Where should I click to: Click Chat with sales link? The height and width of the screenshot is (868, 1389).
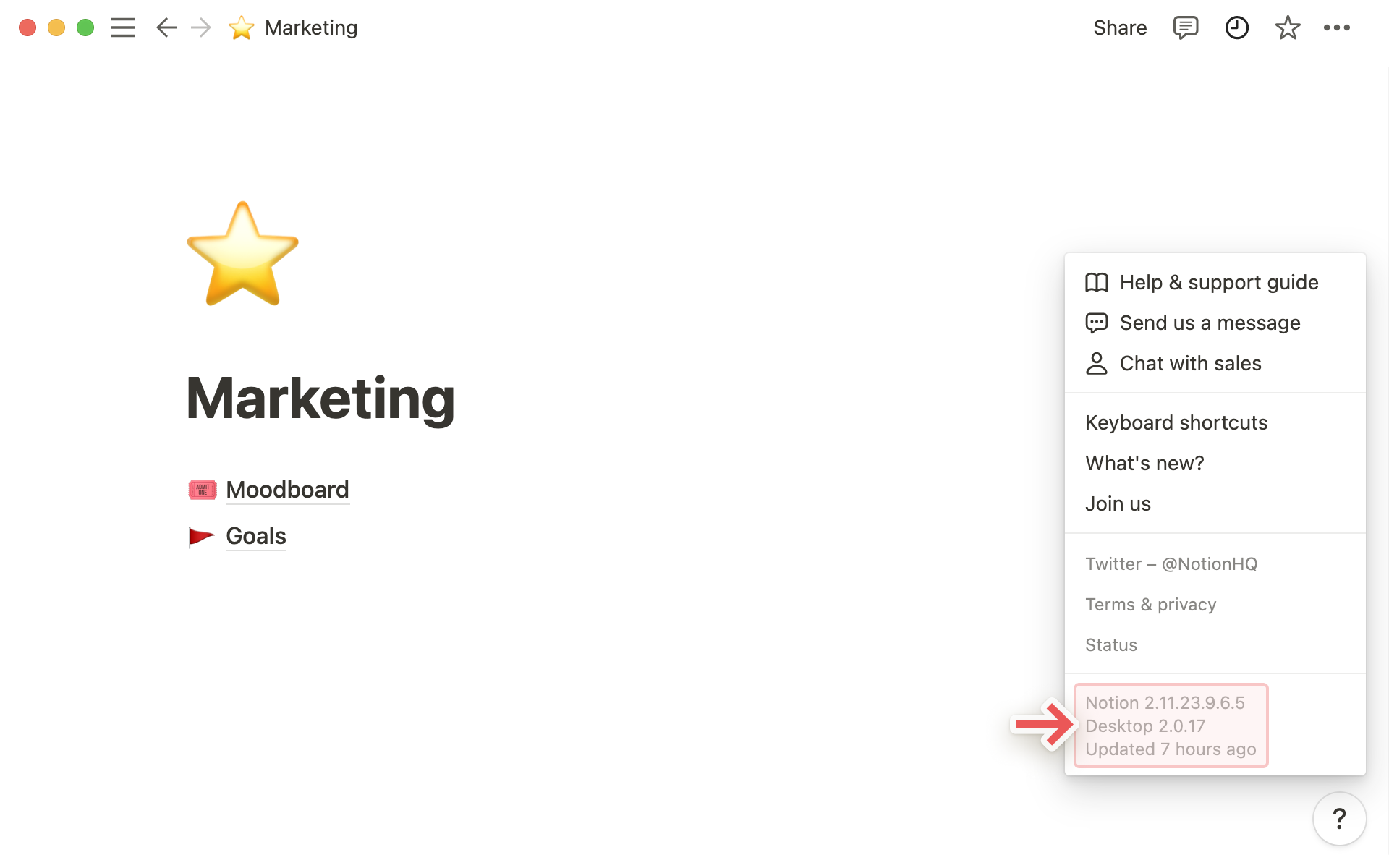pyautogui.click(x=1190, y=363)
